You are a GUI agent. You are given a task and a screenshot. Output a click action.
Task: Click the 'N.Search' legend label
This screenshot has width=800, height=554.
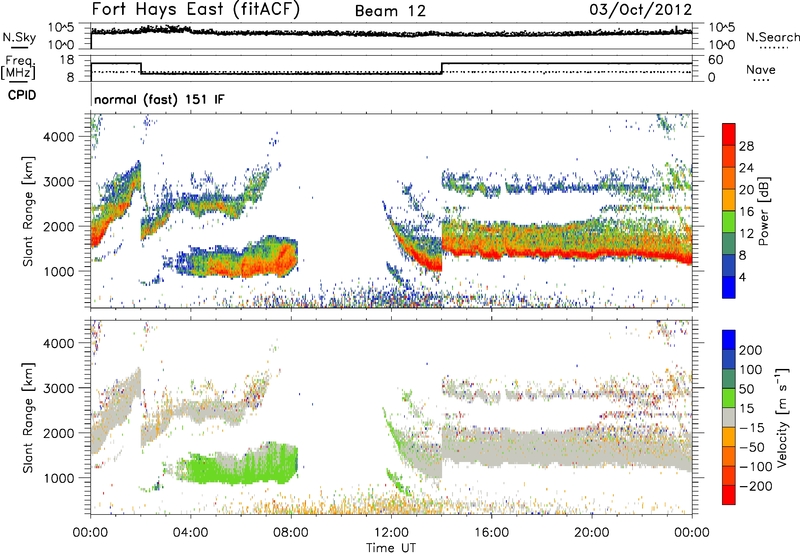click(x=772, y=37)
